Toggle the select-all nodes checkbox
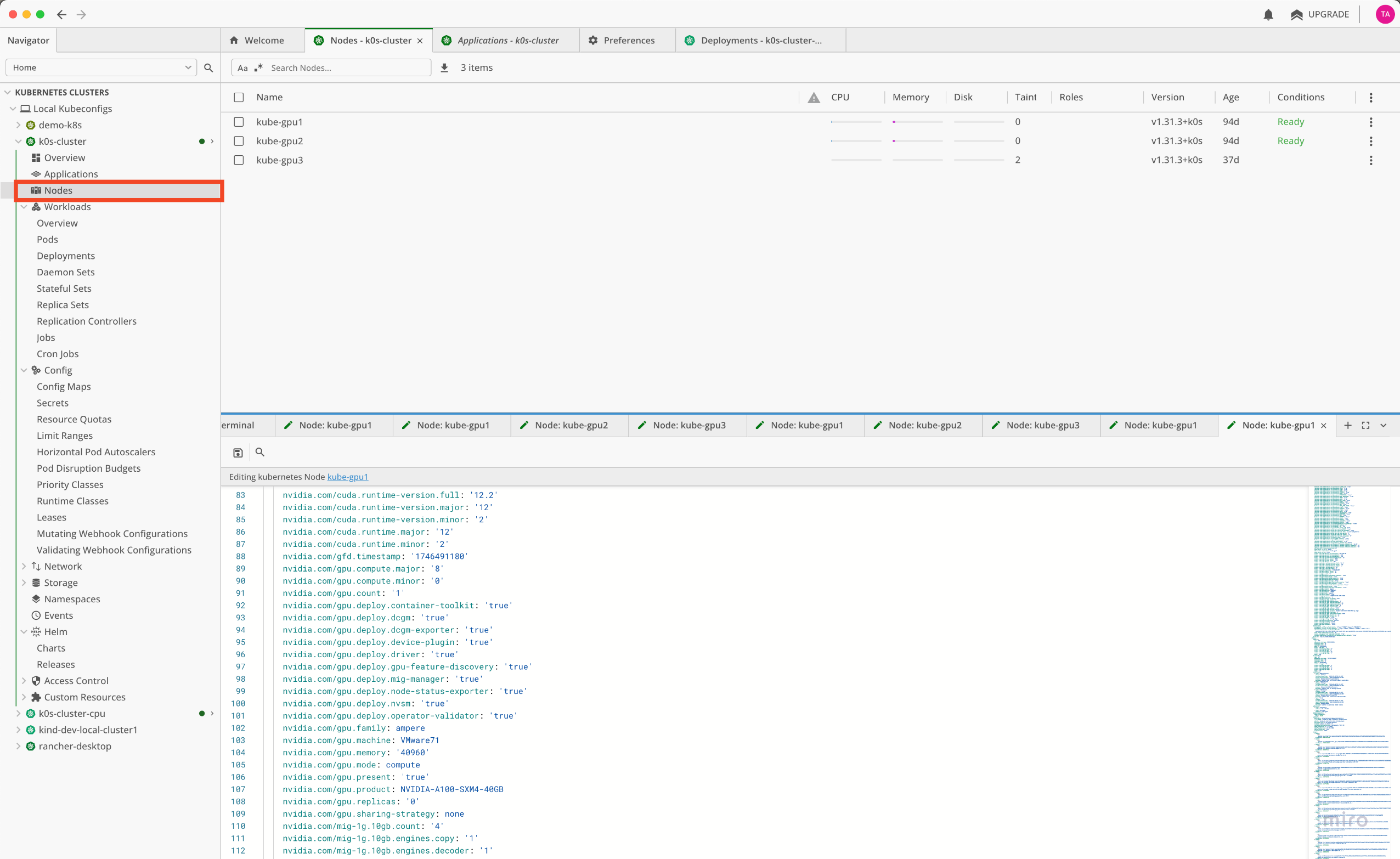Screen dimensions: 1400x859 click(x=239, y=97)
